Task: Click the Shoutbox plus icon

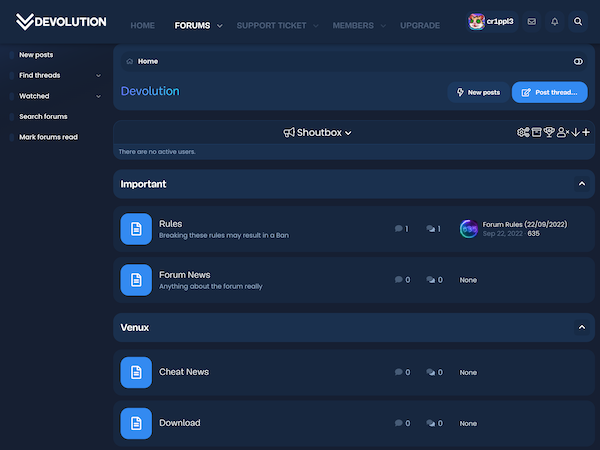Action: point(586,132)
